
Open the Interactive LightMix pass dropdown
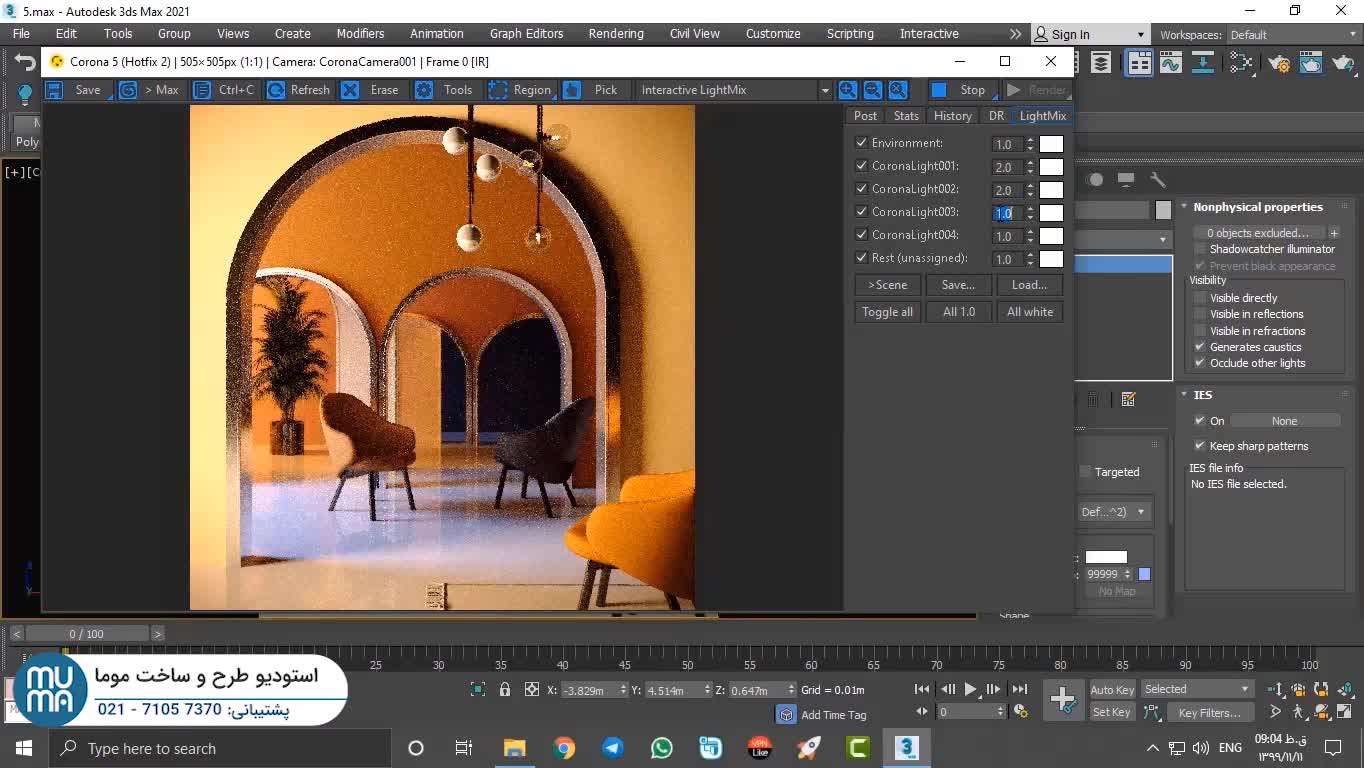[x=825, y=90]
